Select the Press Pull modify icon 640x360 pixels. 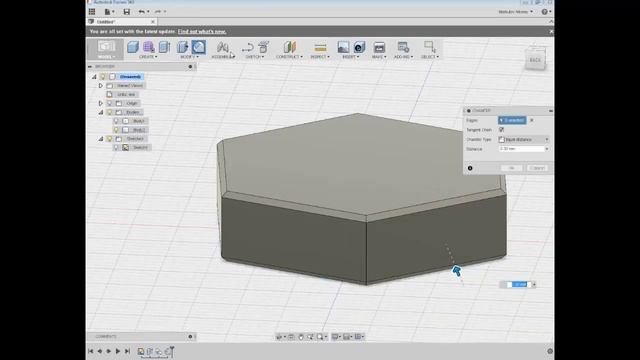pos(182,47)
